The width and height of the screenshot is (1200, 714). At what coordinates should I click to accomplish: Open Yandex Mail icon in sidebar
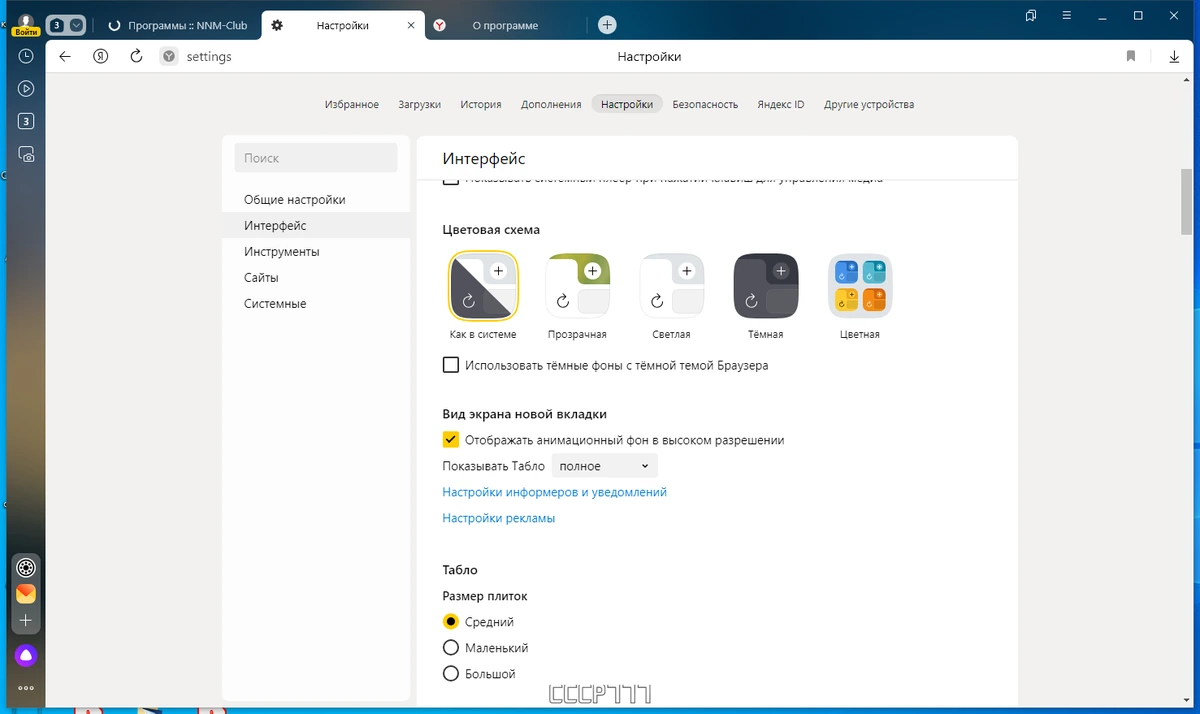pos(26,594)
